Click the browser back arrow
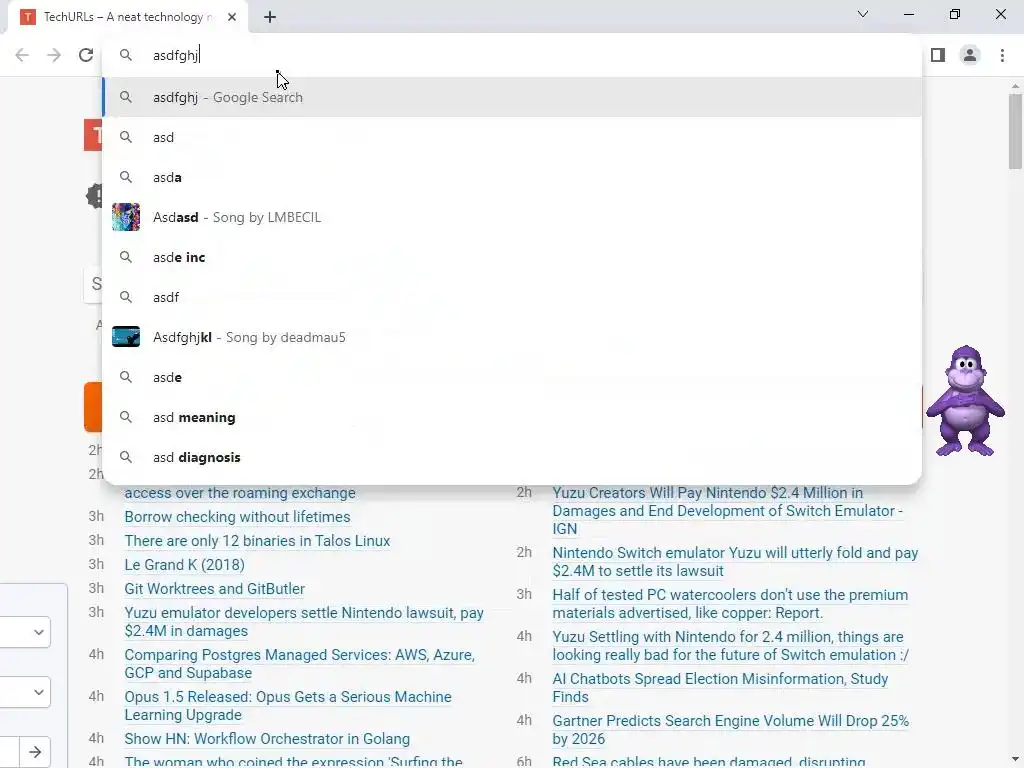The width and height of the screenshot is (1024, 768). (x=22, y=55)
